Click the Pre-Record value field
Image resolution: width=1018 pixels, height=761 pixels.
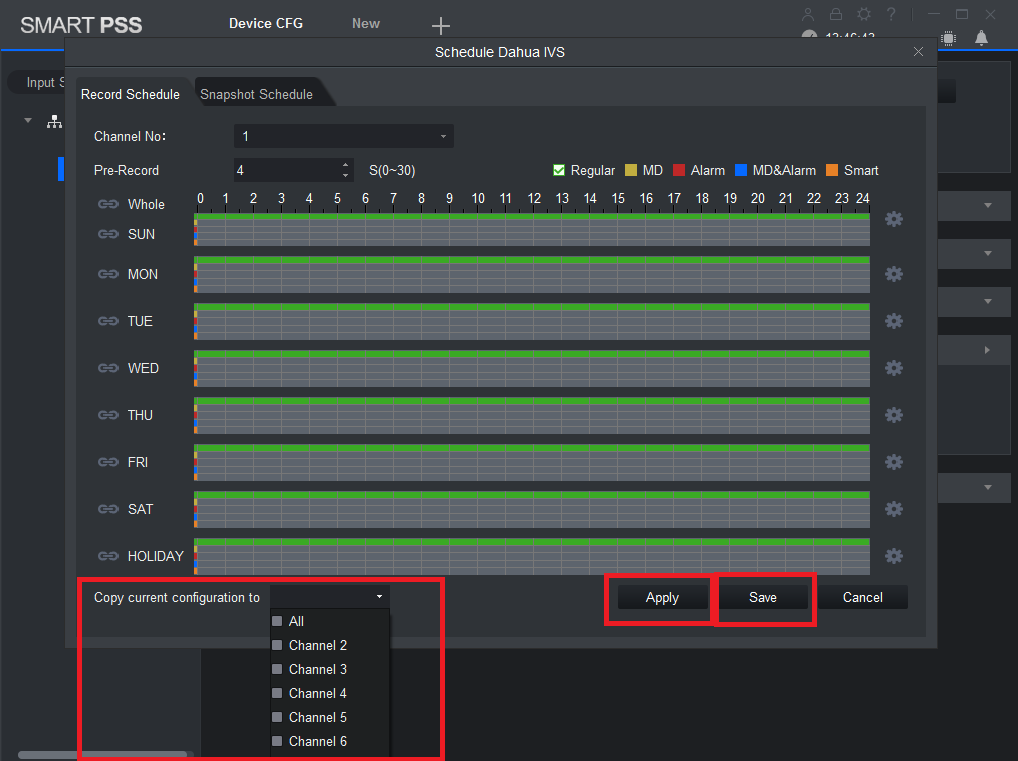click(286, 170)
